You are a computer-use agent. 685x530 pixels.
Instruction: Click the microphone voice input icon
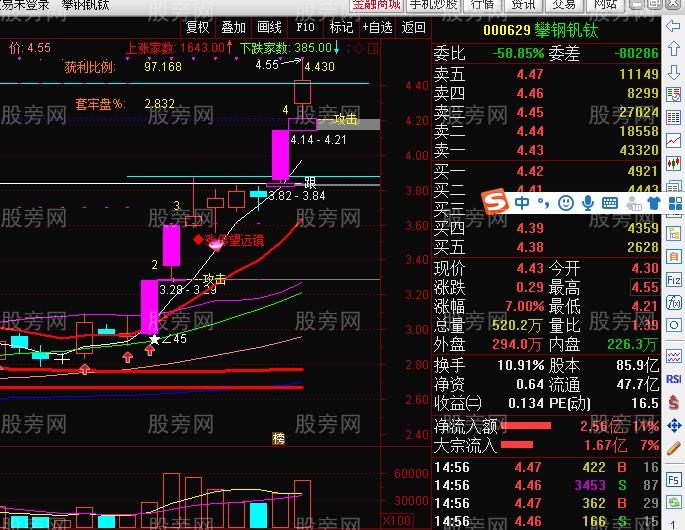tap(588, 203)
